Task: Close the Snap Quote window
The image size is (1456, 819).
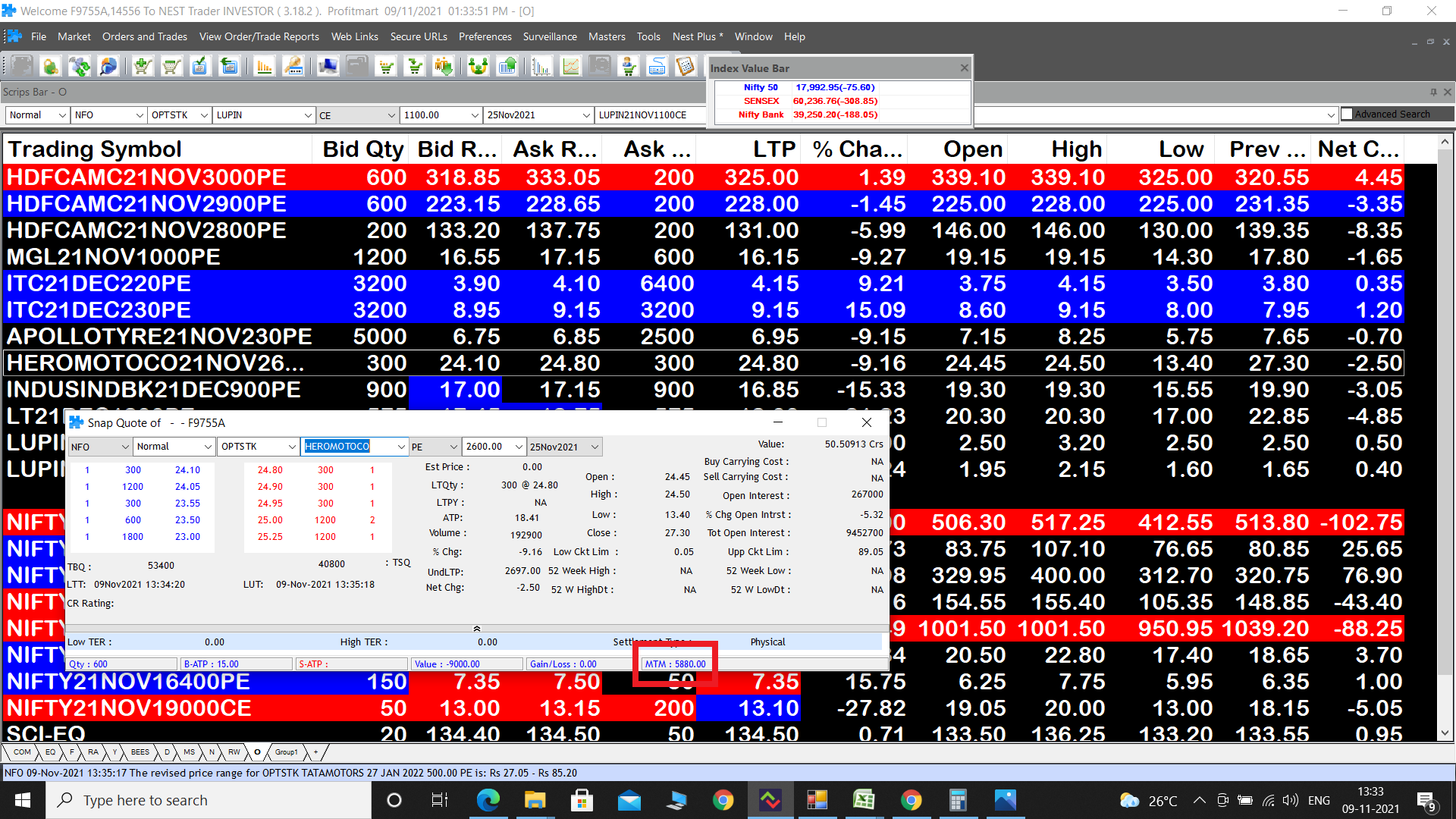Action: tap(867, 422)
